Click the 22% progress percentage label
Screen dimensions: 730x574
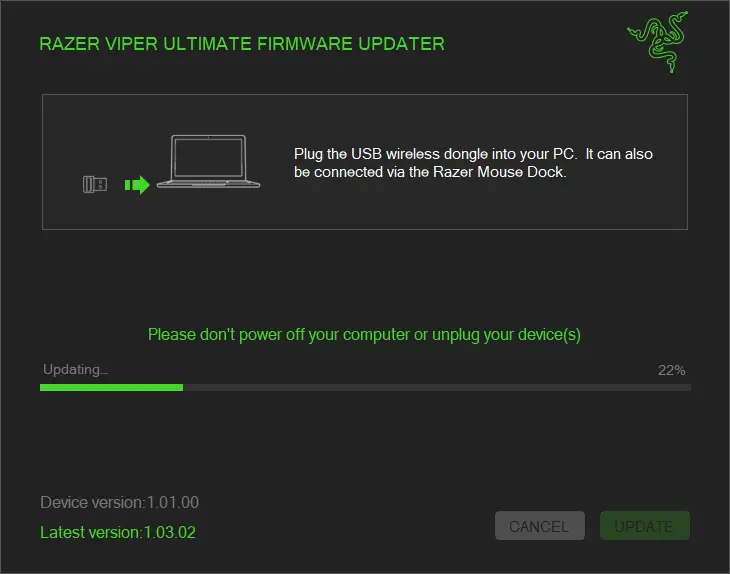671,371
